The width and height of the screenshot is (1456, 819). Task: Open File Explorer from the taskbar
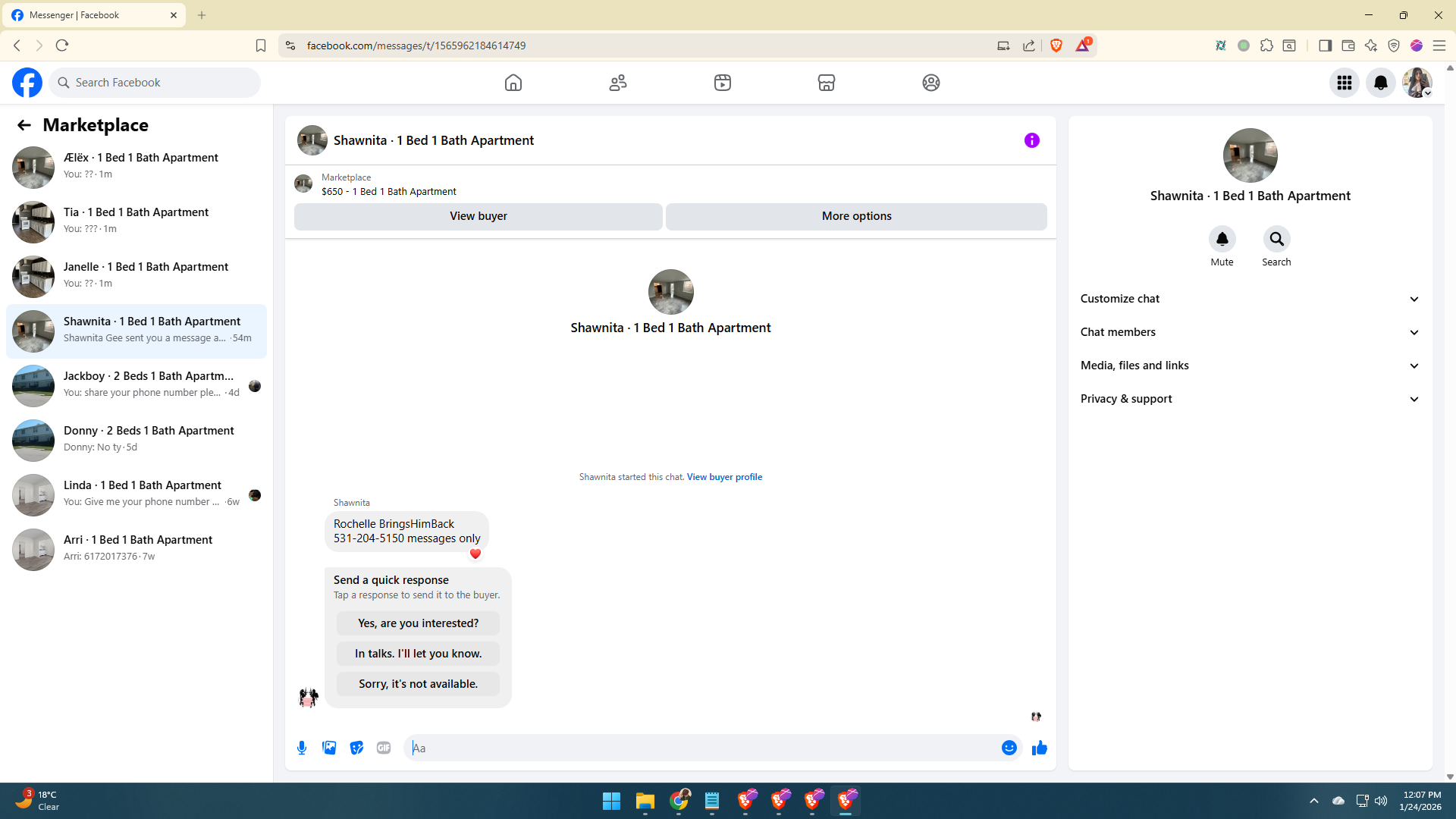tap(645, 801)
